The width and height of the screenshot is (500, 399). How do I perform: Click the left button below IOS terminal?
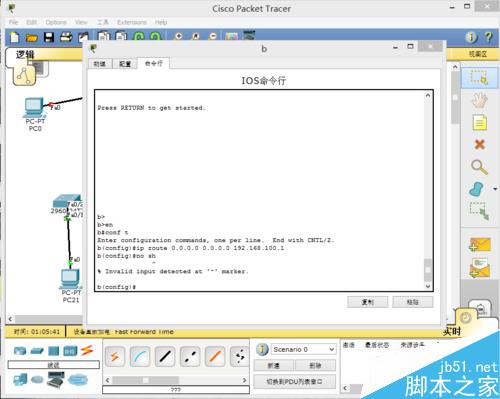[368, 302]
